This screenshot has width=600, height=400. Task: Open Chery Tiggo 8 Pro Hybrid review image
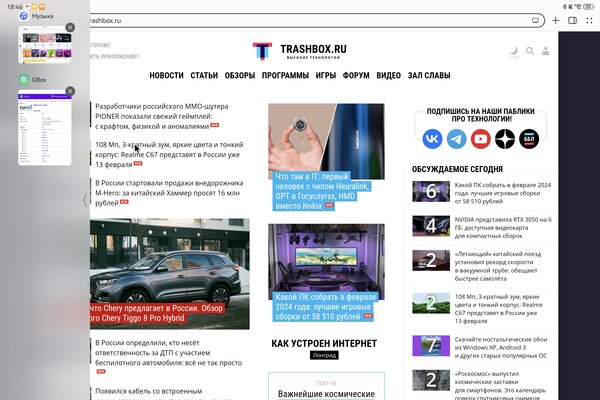click(170, 260)
